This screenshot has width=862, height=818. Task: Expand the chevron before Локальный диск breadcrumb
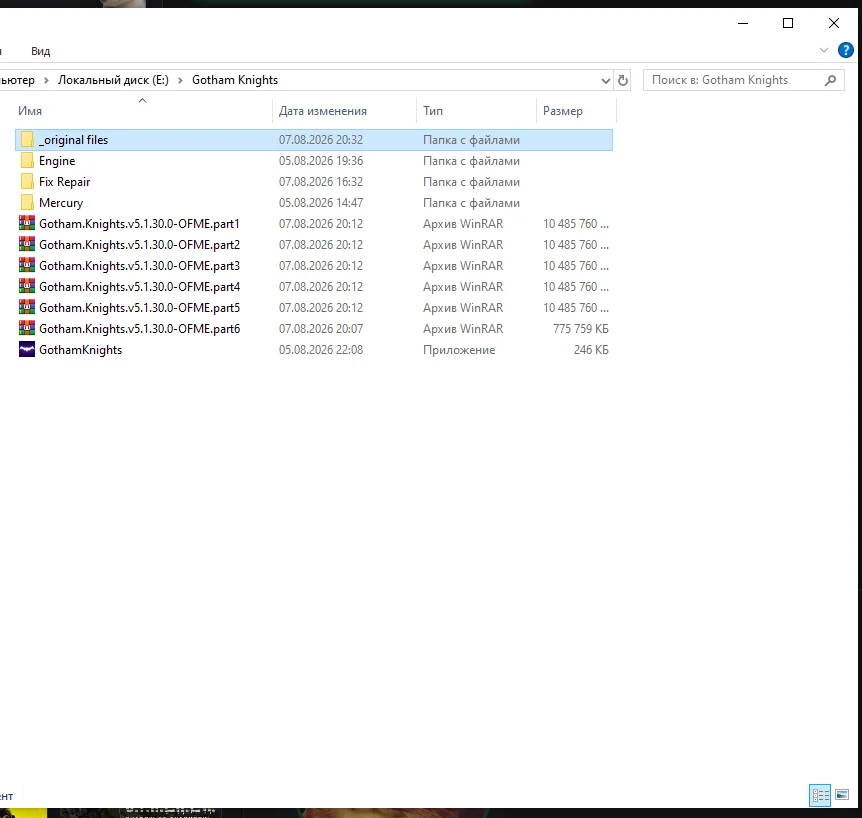(x=46, y=80)
